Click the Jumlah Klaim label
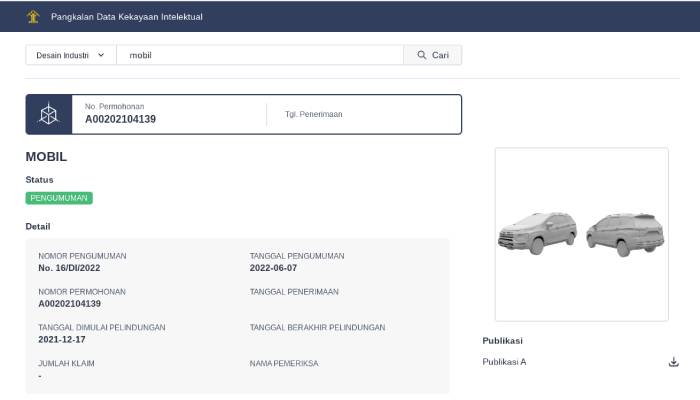Viewport: 700px width, 400px height. click(x=66, y=363)
